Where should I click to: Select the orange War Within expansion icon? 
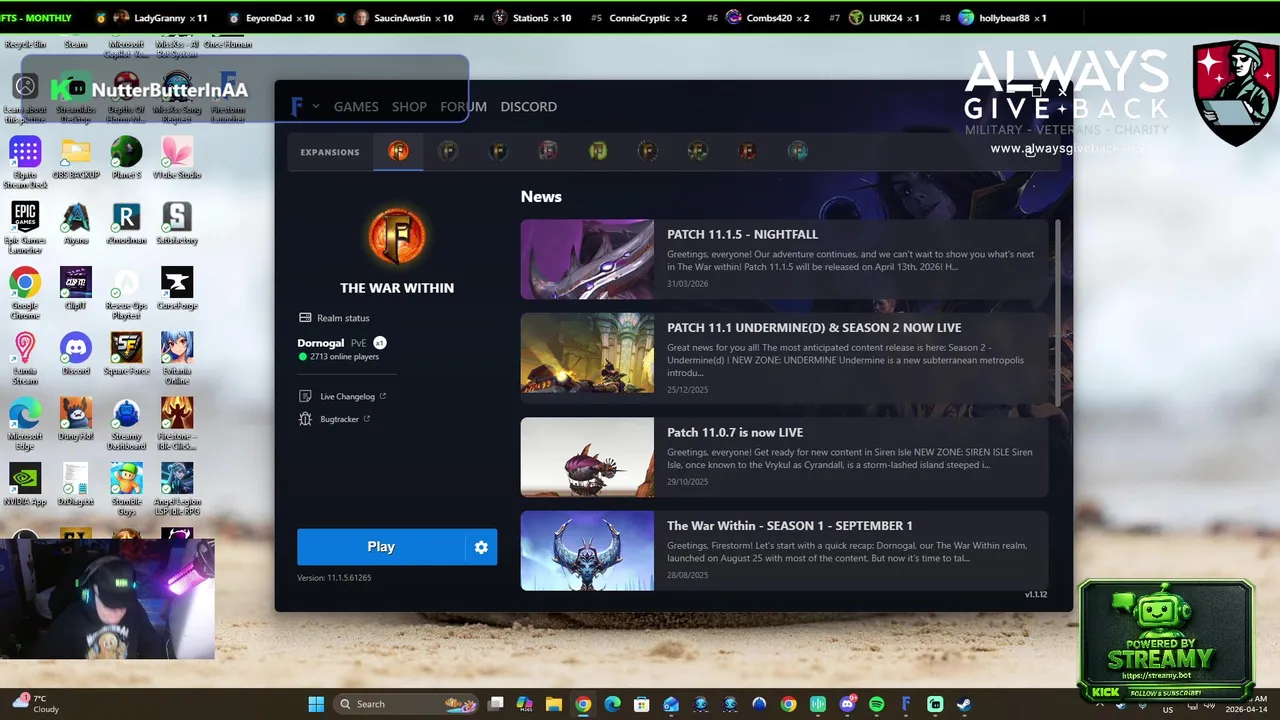(398, 151)
